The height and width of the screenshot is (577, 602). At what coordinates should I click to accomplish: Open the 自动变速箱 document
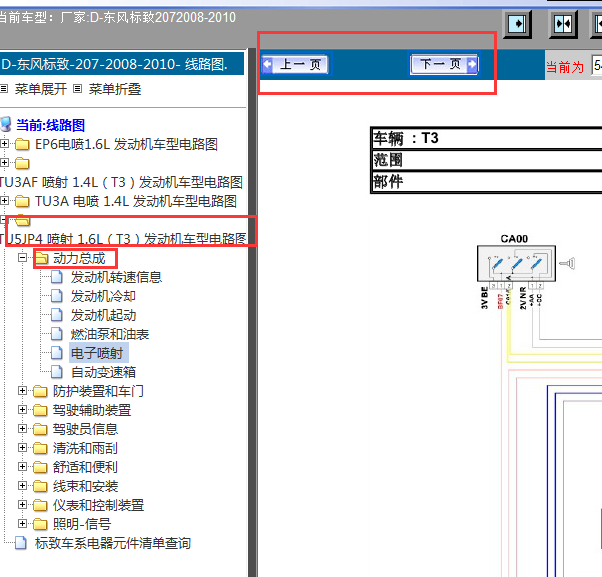pos(103,372)
